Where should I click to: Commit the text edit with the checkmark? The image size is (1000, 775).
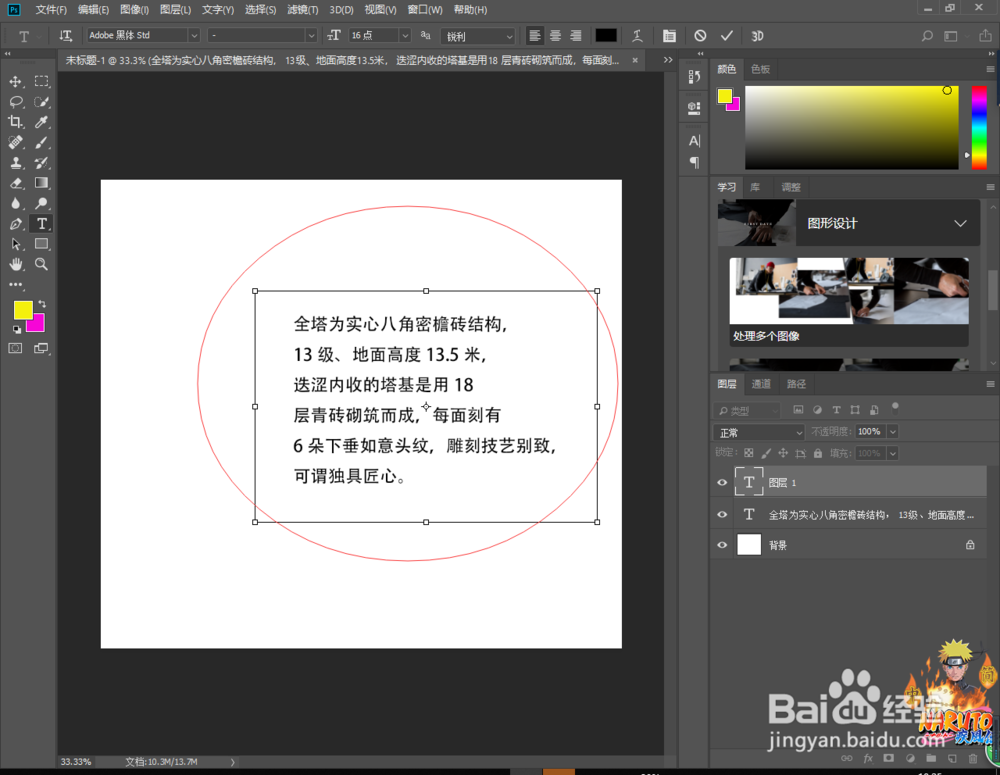[x=727, y=36]
